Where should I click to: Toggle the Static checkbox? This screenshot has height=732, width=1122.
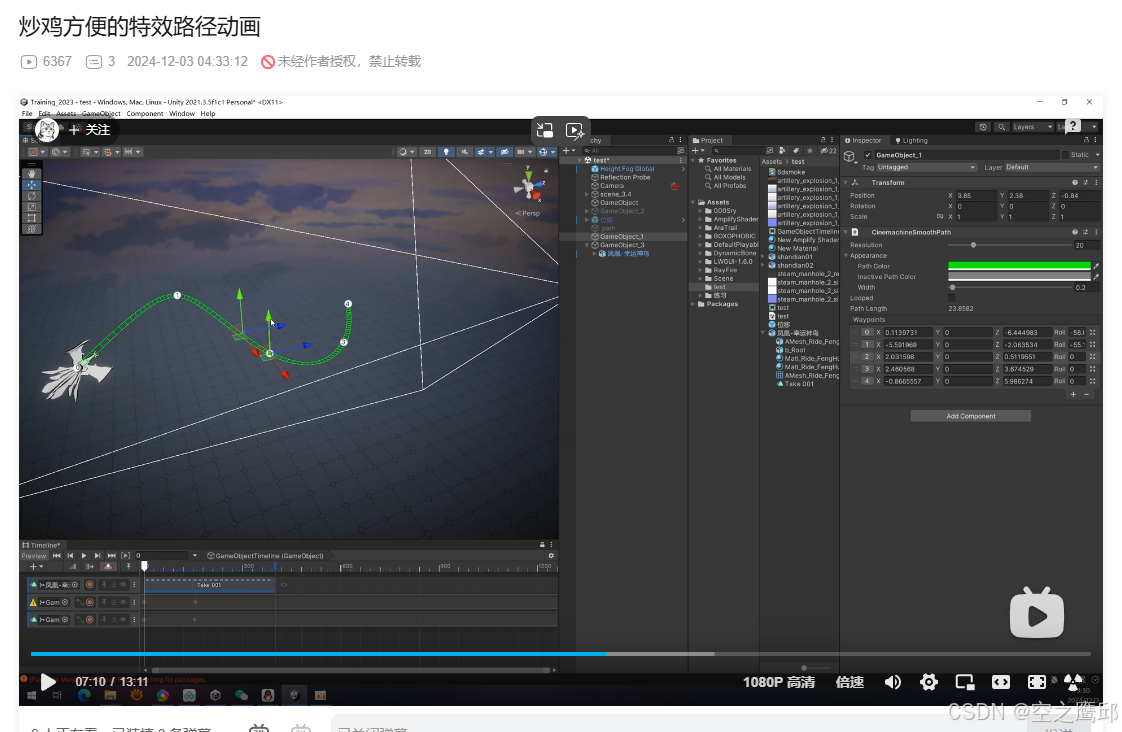point(1065,155)
